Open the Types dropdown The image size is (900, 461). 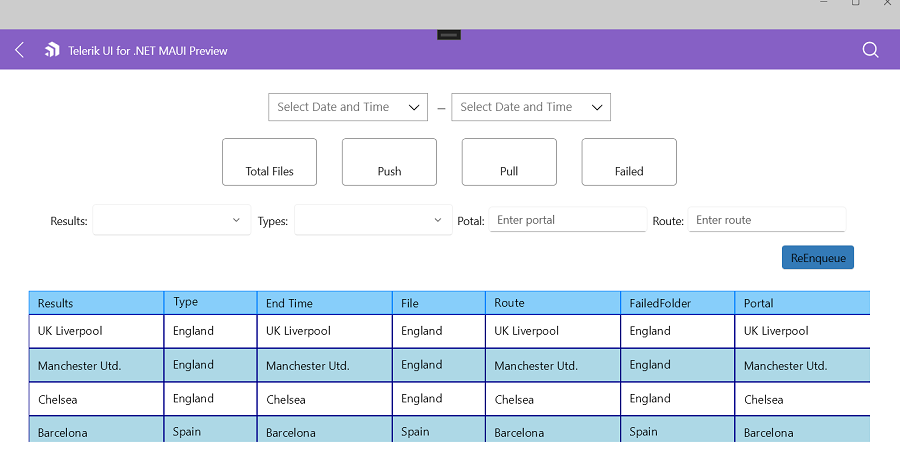(x=373, y=220)
